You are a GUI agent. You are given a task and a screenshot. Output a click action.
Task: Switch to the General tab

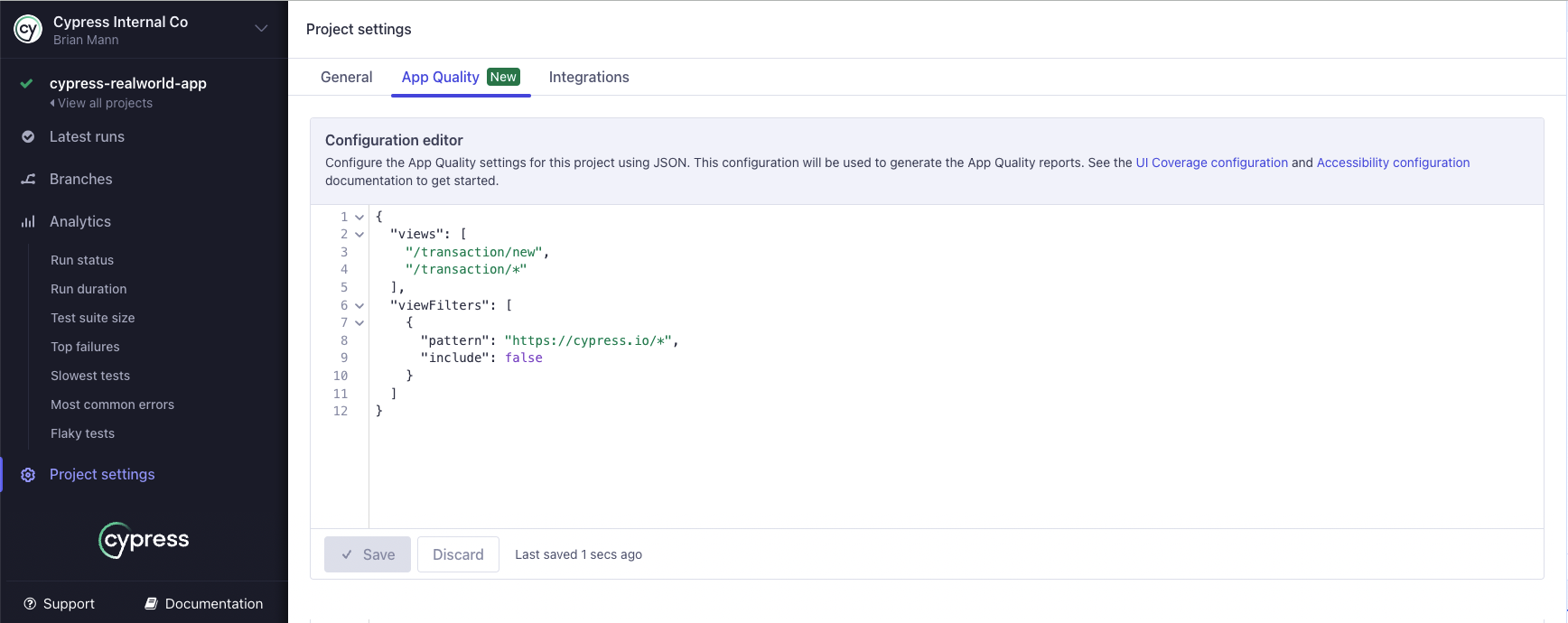click(x=346, y=78)
